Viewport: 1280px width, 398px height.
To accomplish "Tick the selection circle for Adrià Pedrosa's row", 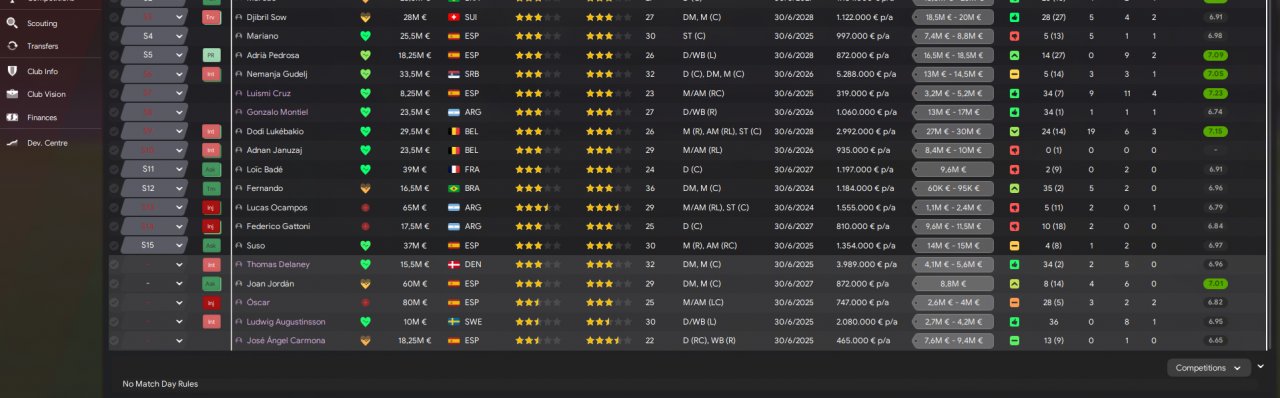I will pos(114,55).
